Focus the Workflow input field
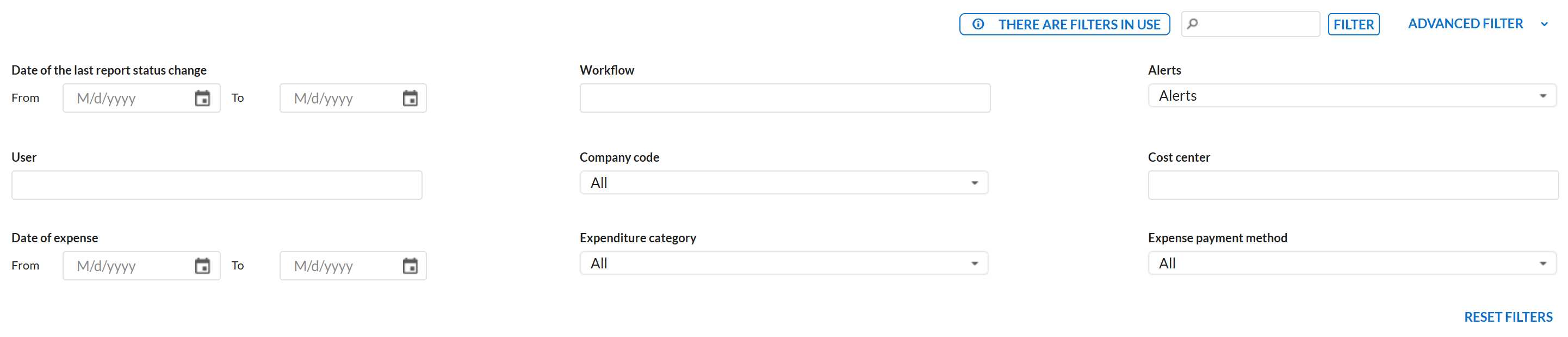Image resolution: width=1568 pixels, height=337 pixels. click(x=785, y=98)
